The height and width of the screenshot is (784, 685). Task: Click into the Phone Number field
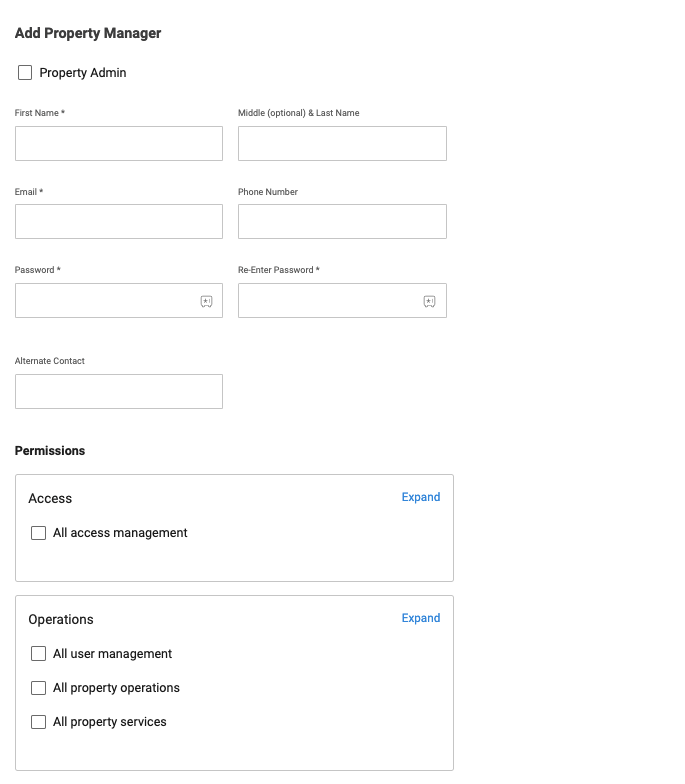(341, 222)
